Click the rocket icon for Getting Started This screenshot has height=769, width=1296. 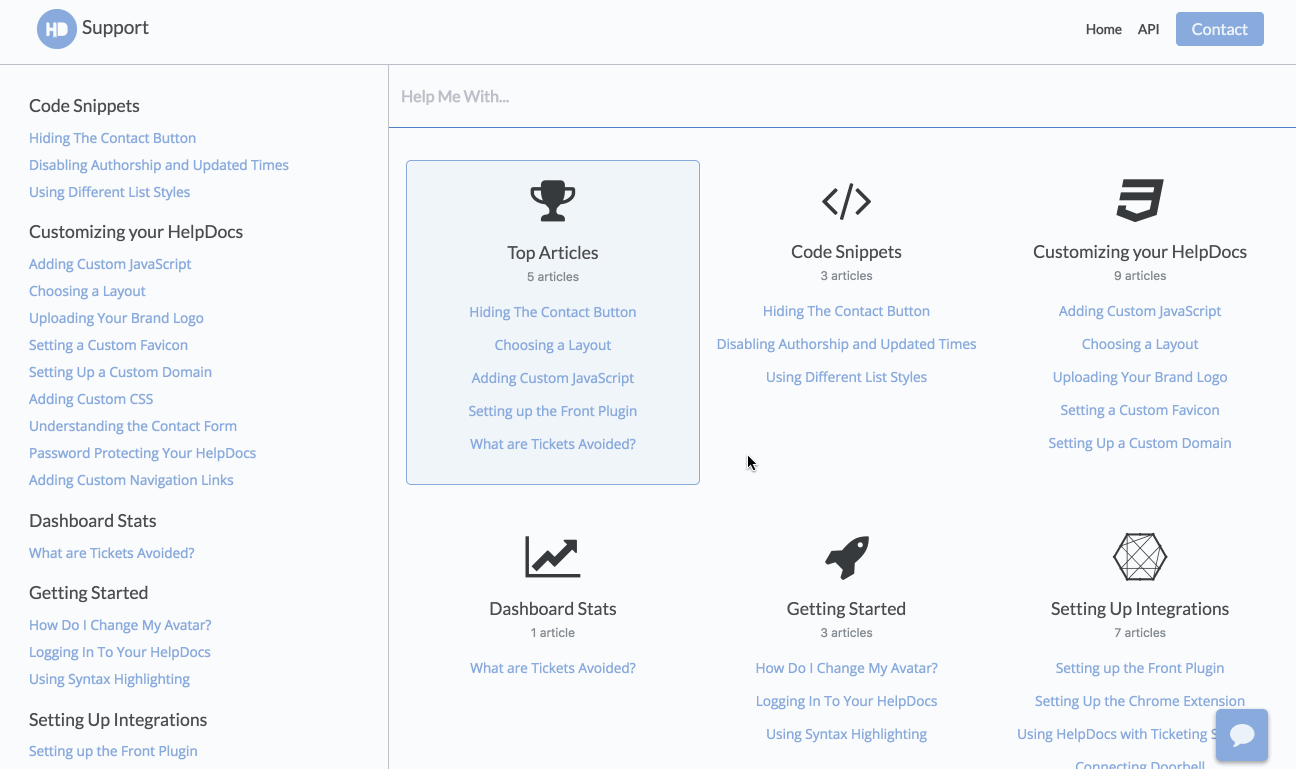point(846,557)
